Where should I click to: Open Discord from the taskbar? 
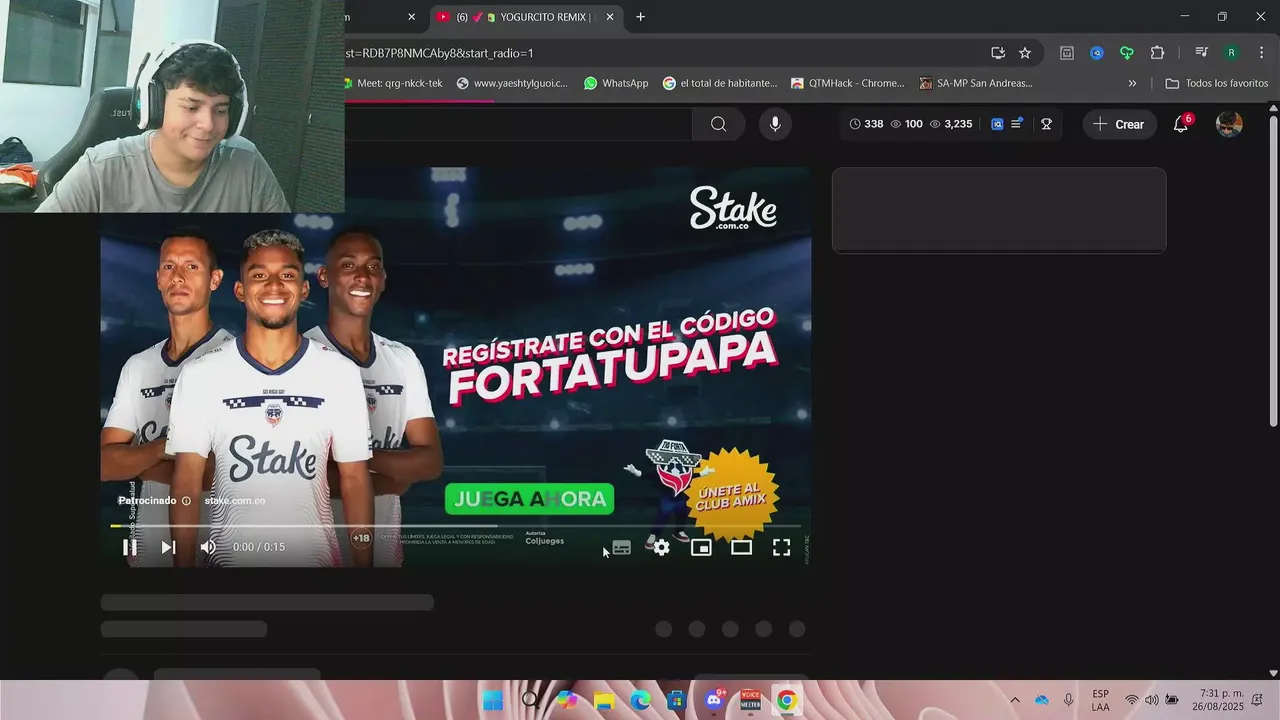tap(714, 701)
